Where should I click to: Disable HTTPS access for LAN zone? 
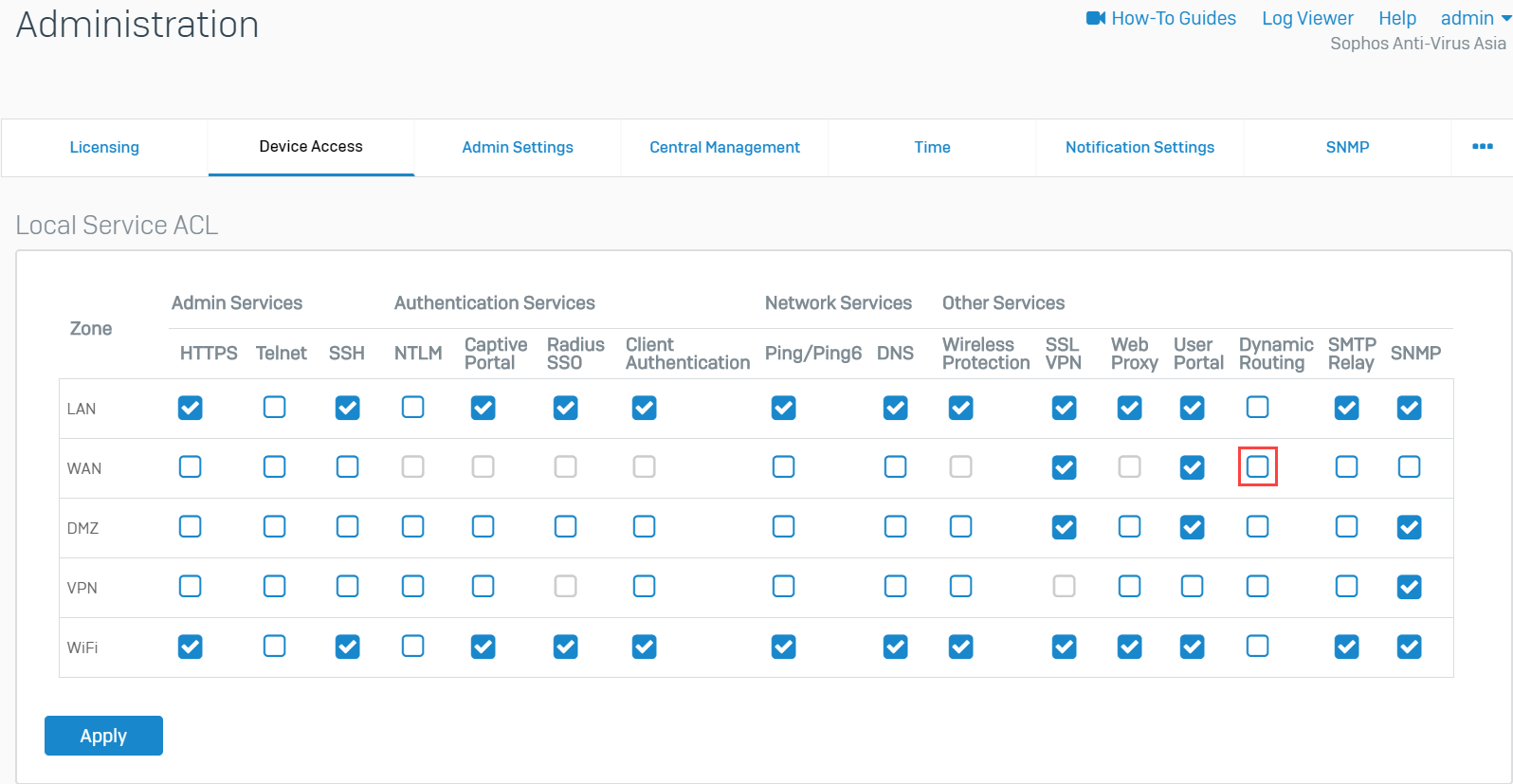(x=191, y=408)
